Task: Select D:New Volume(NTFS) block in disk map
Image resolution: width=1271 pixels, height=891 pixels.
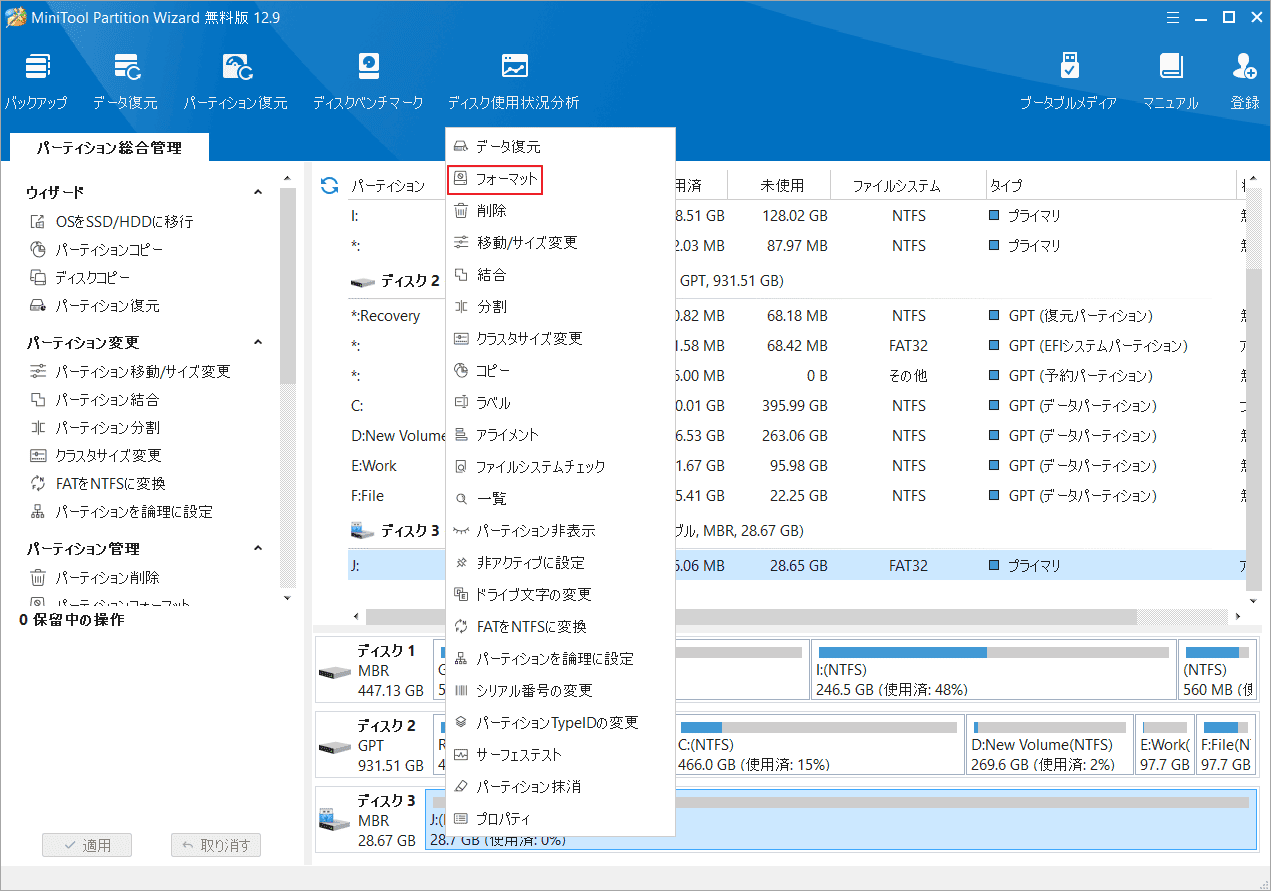Action: pyautogui.click(x=1051, y=743)
